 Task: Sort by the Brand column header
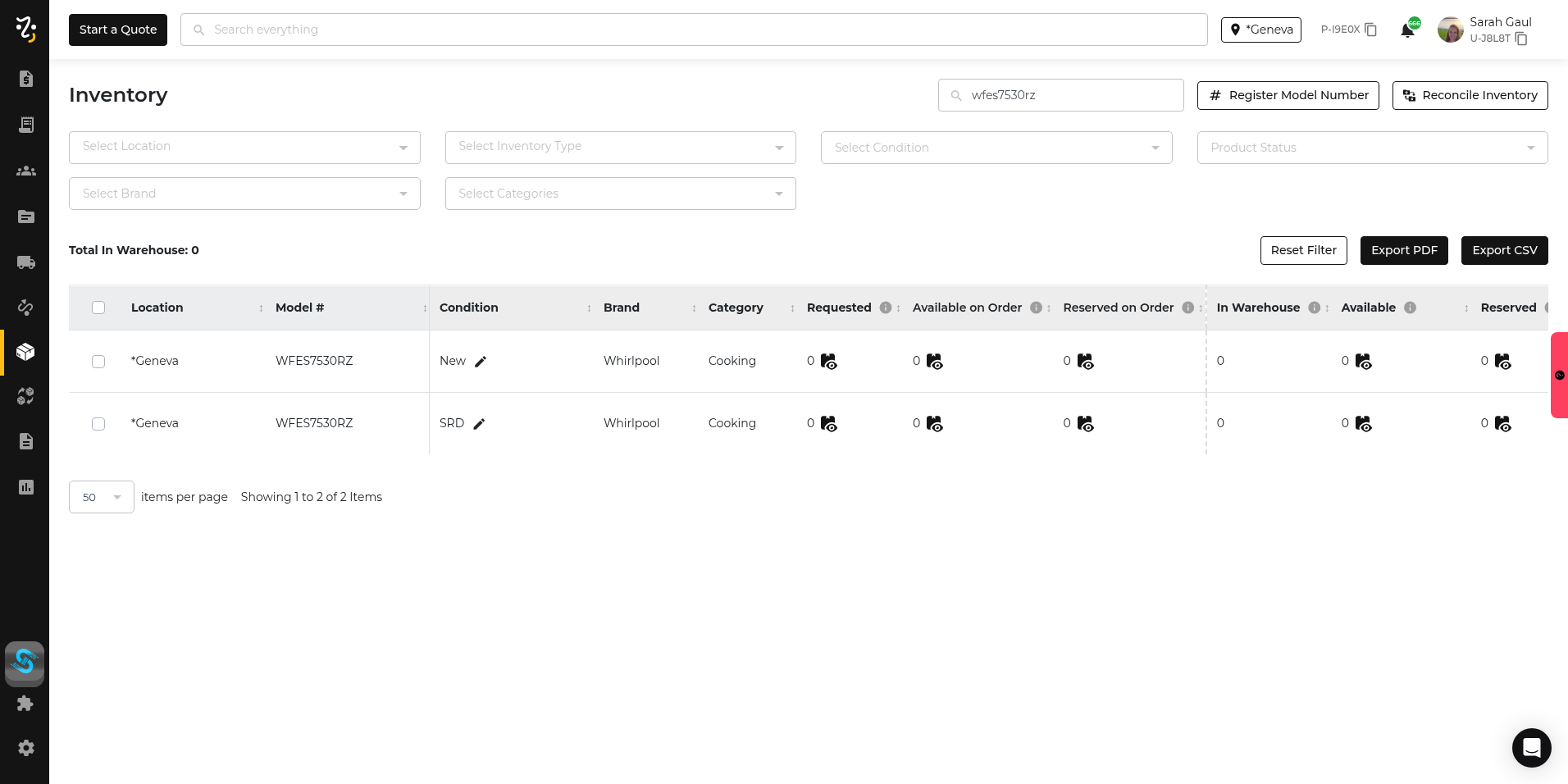coord(622,308)
